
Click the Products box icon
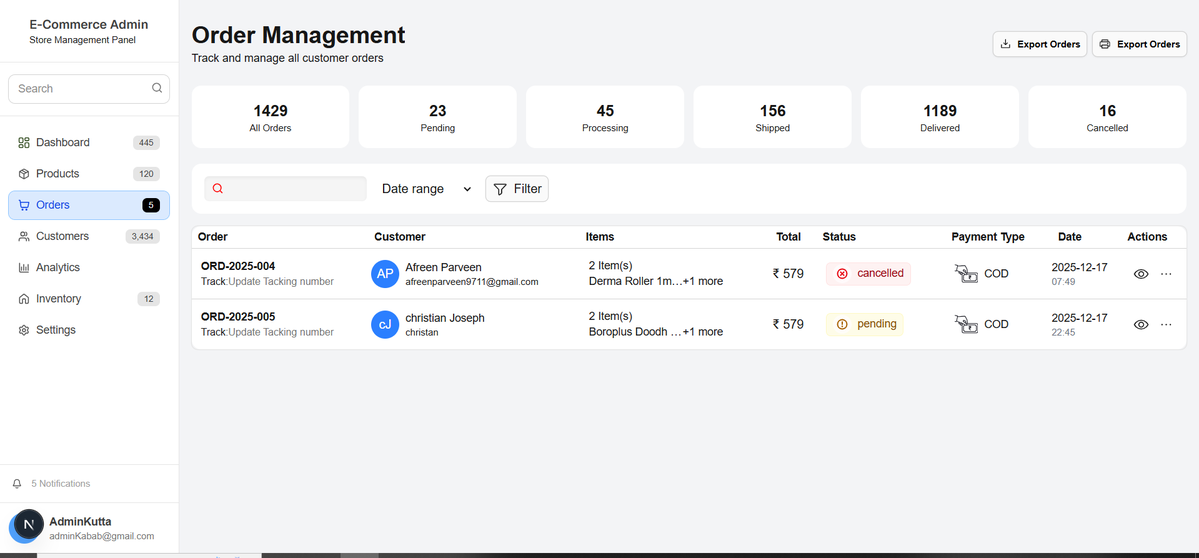(x=24, y=174)
